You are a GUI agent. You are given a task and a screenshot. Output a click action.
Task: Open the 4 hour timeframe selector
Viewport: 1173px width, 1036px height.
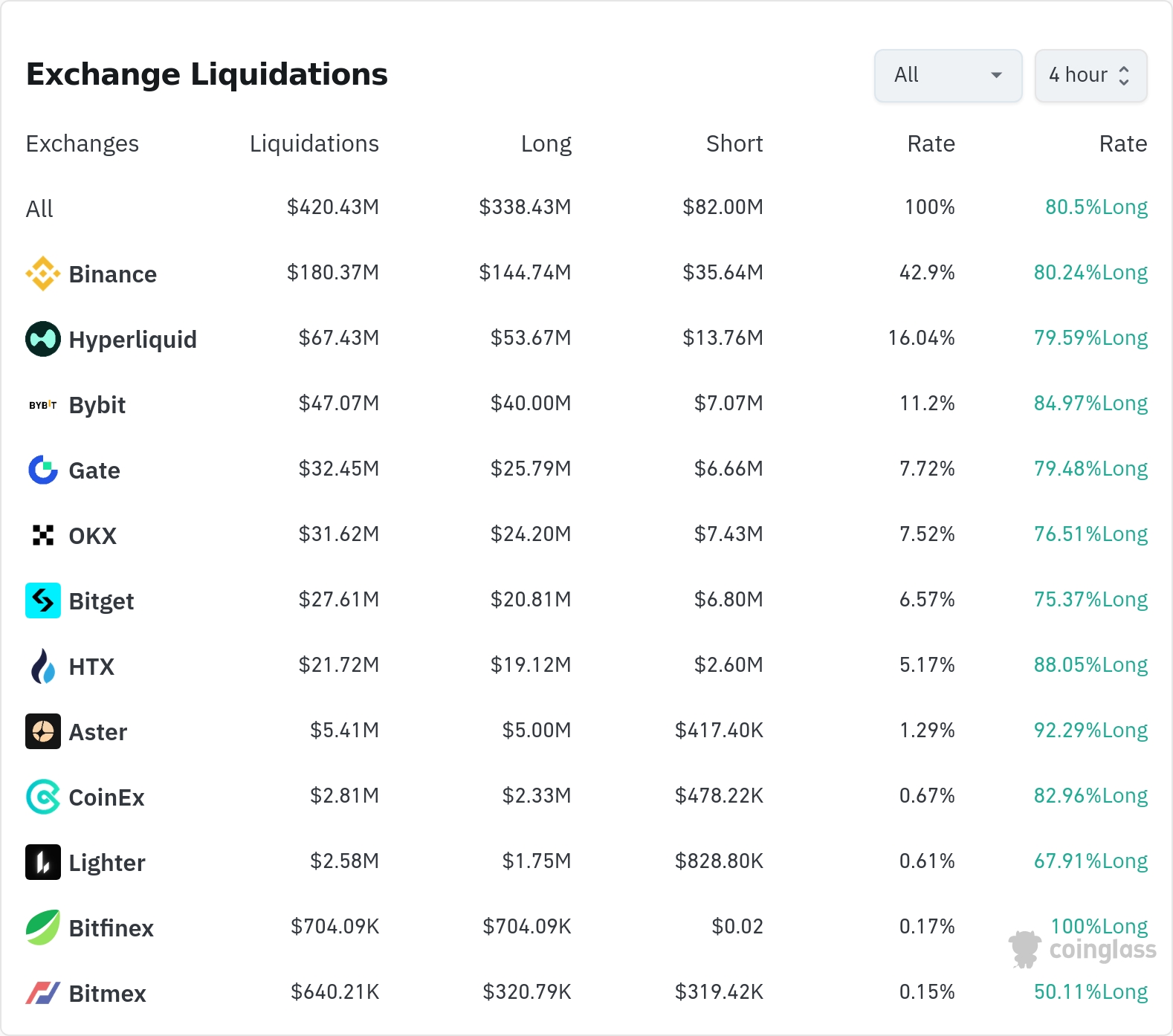(x=1090, y=75)
